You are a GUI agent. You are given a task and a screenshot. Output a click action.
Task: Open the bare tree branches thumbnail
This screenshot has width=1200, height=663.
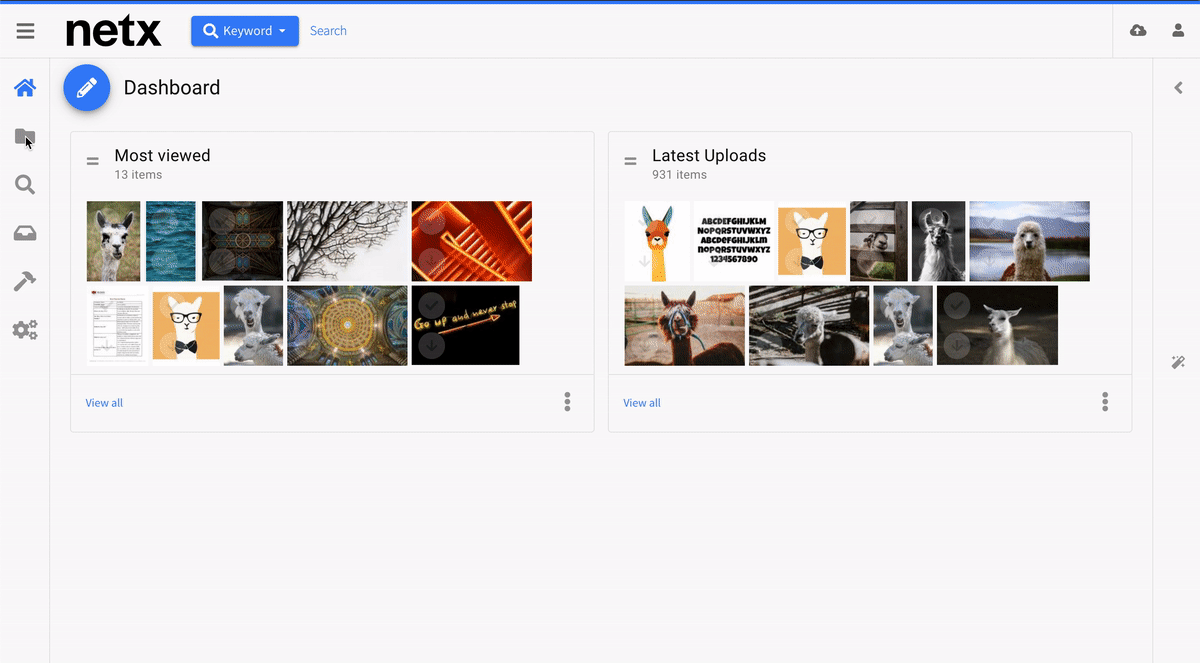[x=347, y=241]
